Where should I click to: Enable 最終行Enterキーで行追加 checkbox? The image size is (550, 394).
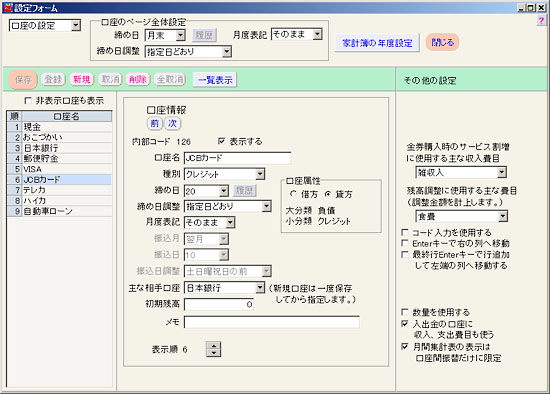pos(405,254)
